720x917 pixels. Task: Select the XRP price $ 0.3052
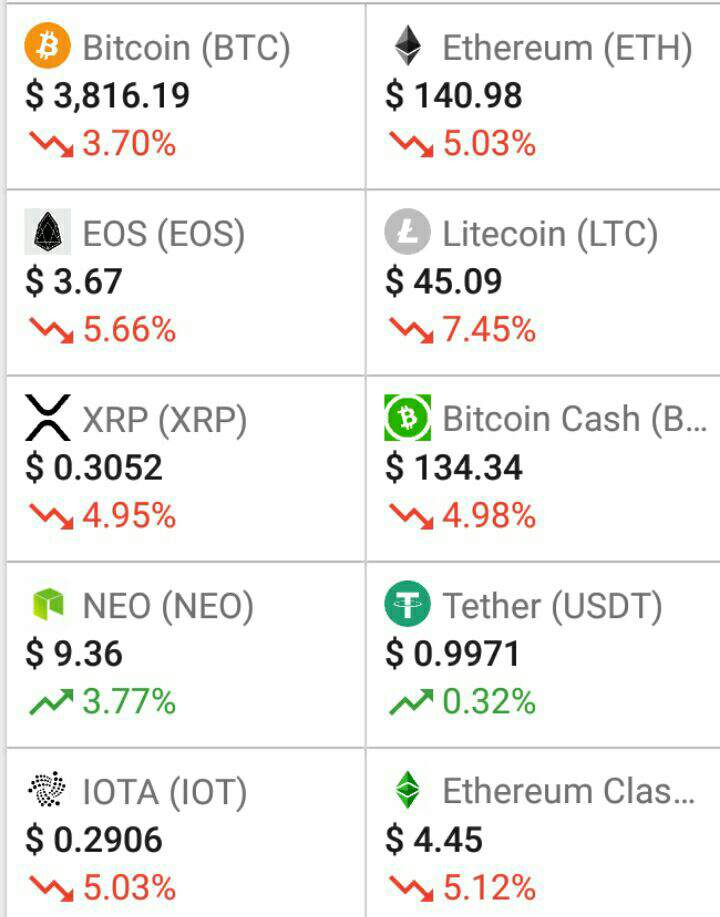pos(94,468)
